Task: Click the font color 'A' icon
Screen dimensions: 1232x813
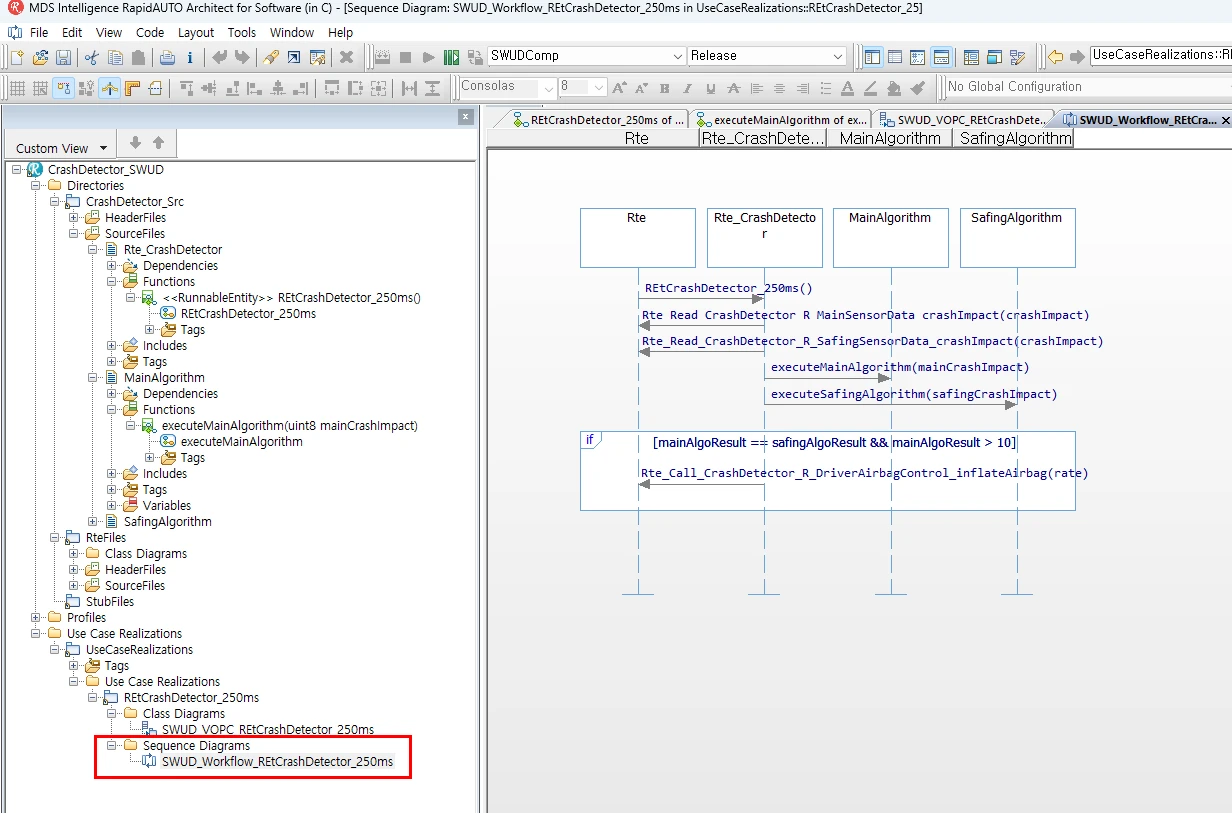Action: click(x=846, y=88)
